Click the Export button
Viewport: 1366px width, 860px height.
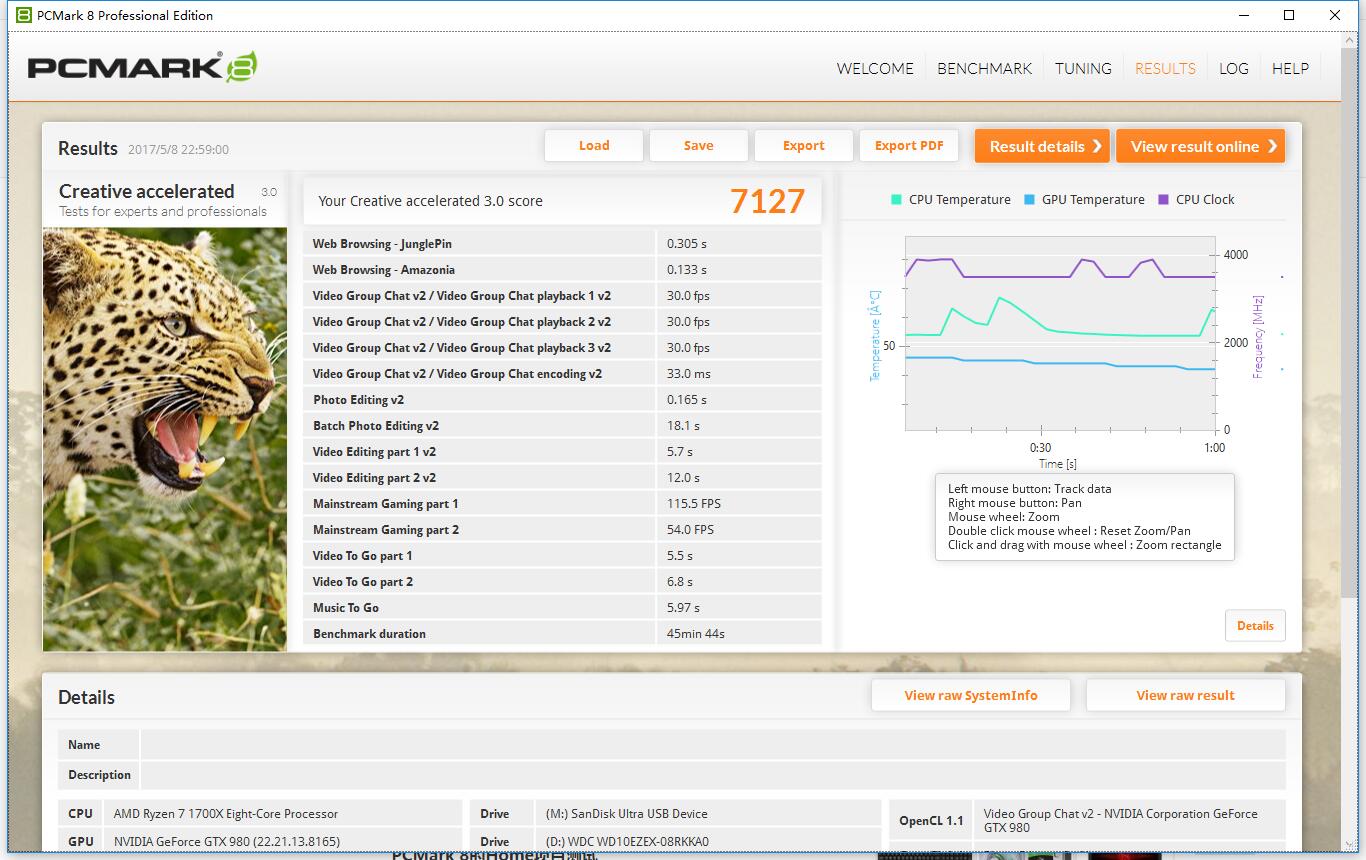803,146
